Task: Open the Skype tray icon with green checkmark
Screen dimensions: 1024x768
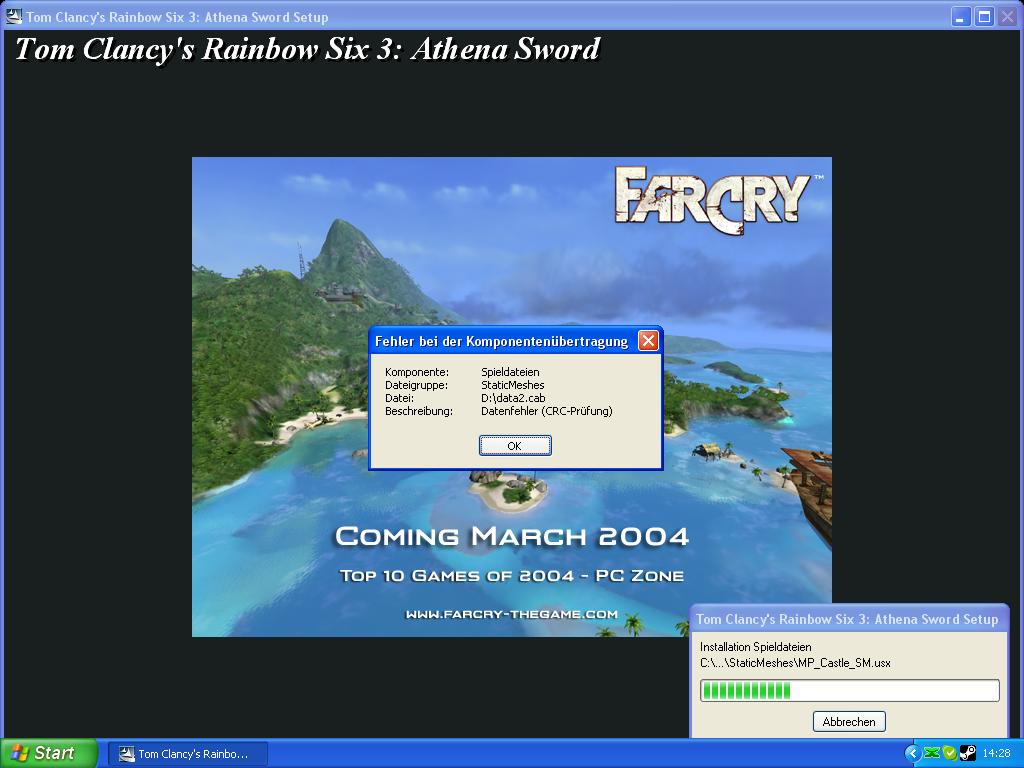Action: tap(950, 753)
